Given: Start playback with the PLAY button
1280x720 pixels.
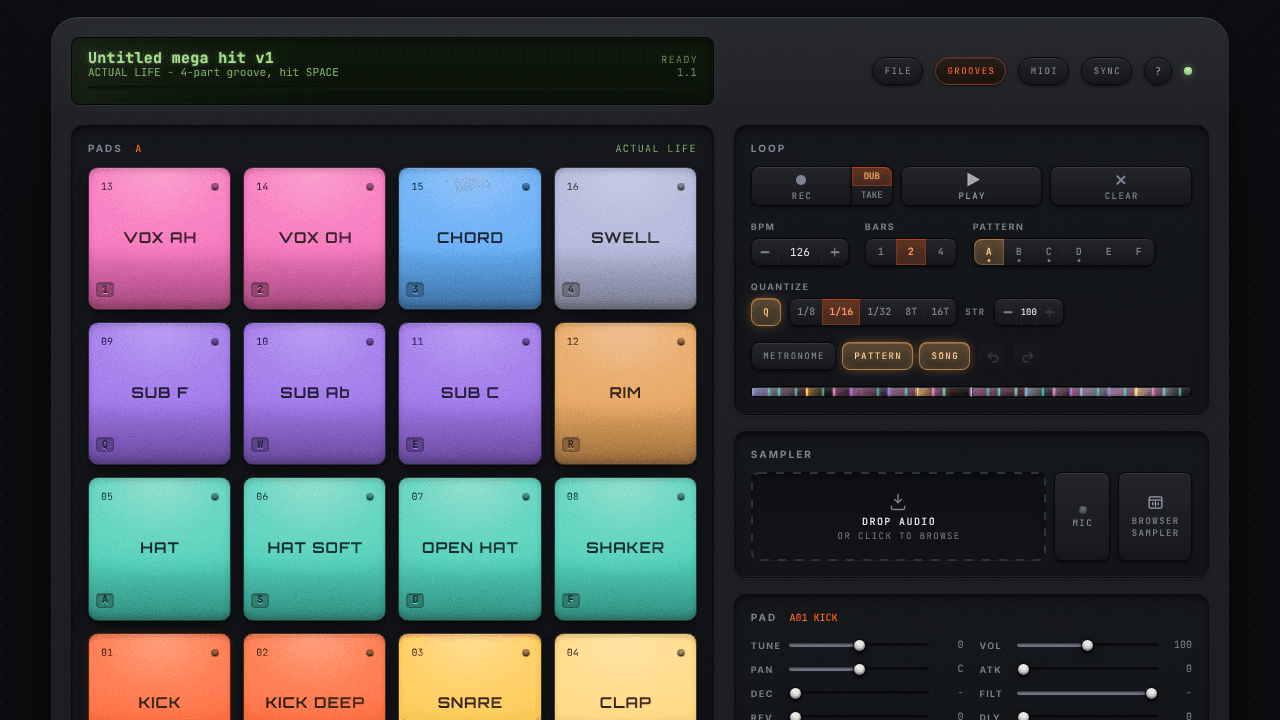Looking at the screenshot, I should (971, 186).
